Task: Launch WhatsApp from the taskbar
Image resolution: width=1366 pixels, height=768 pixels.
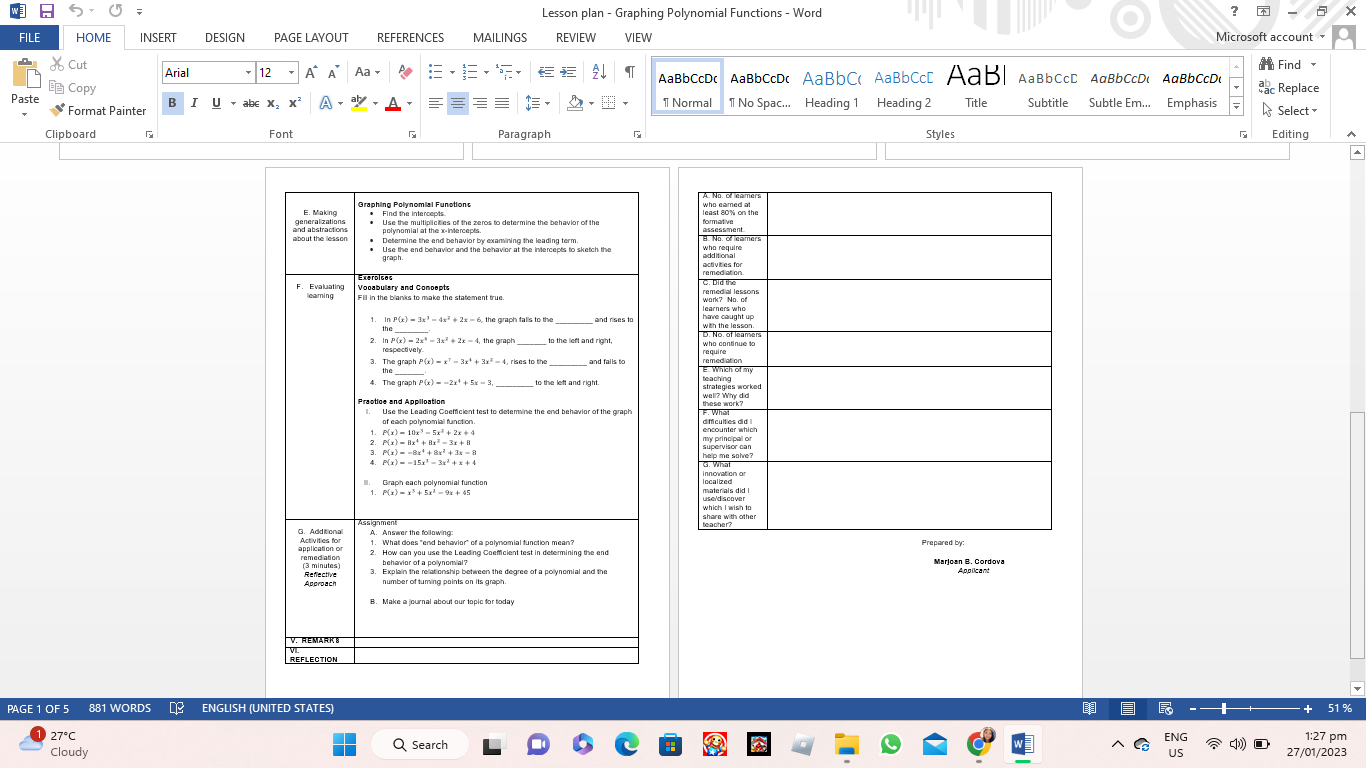Action: click(891, 745)
